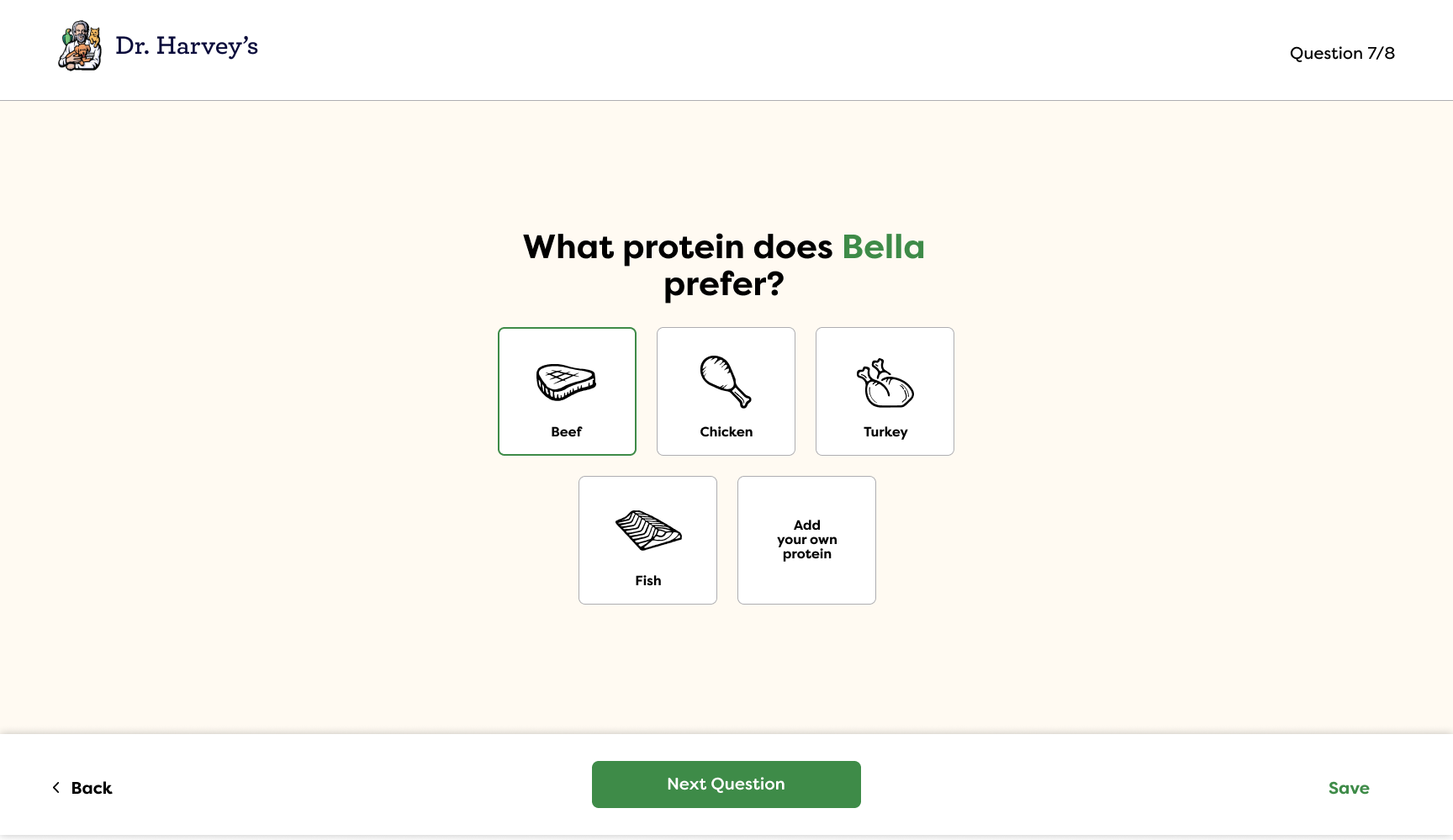
Task: Click the beef steak icon
Action: [x=567, y=382]
